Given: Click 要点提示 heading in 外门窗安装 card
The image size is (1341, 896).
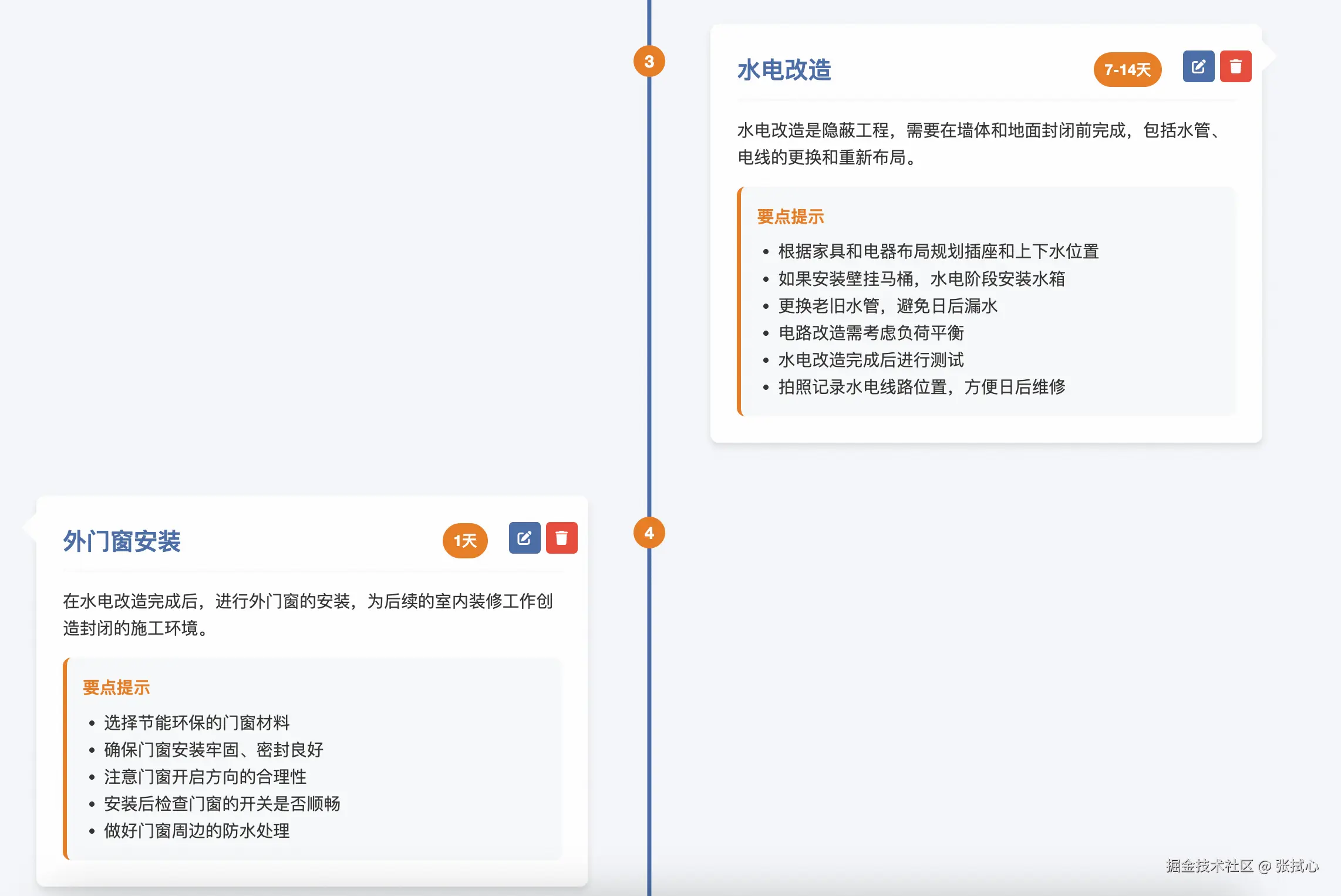Looking at the screenshot, I should 116,688.
